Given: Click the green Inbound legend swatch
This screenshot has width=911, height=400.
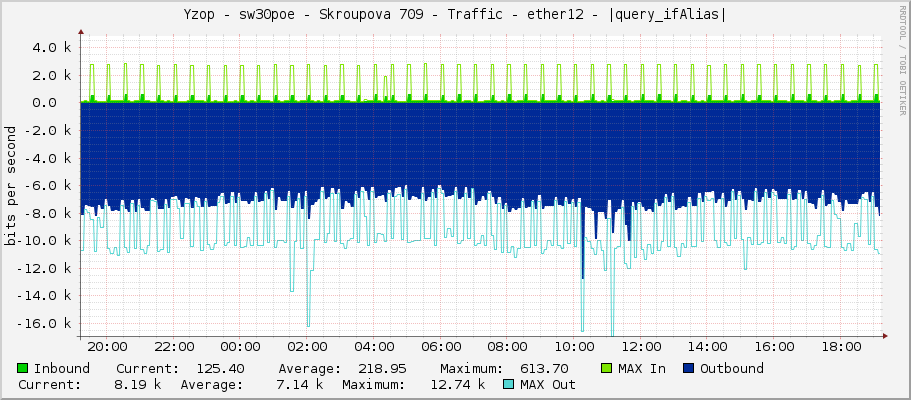Looking at the screenshot, I should click(23, 368).
